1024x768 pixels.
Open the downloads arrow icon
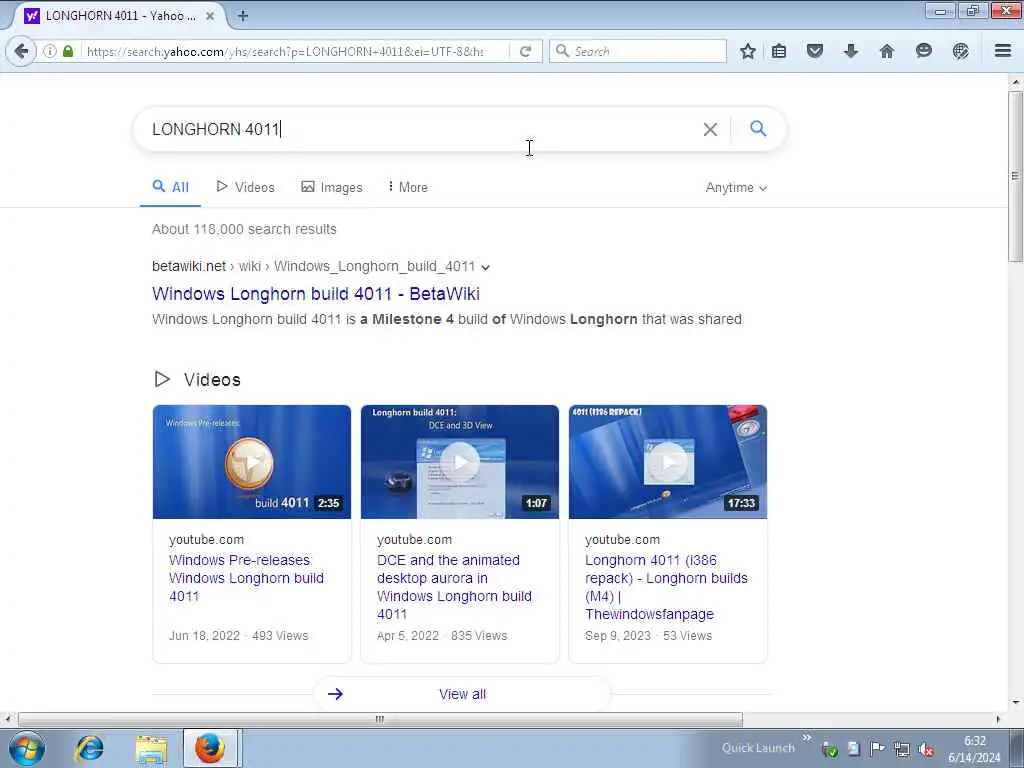click(850, 51)
